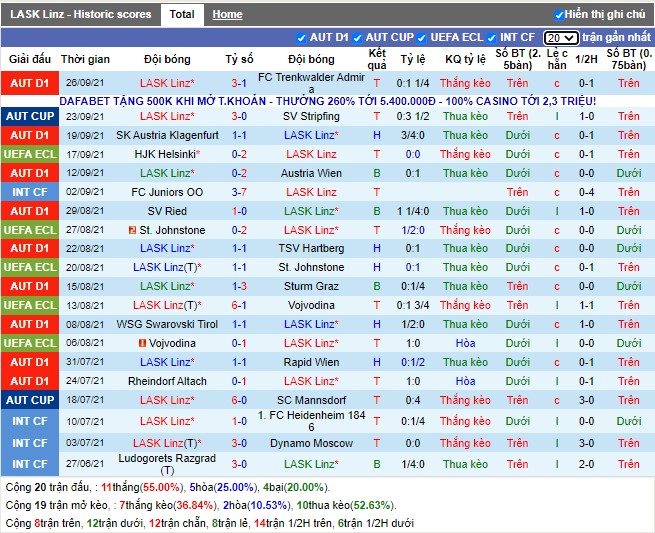
Task: Toggle the AUT CUP filter checkbox
Action: (356, 37)
